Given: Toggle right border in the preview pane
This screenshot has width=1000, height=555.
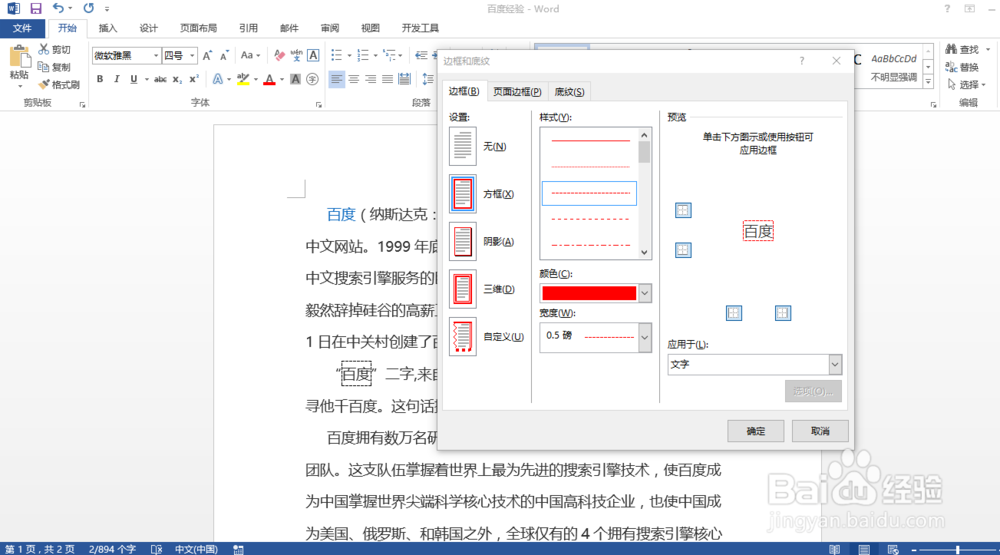Looking at the screenshot, I should [x=783, y=313].
